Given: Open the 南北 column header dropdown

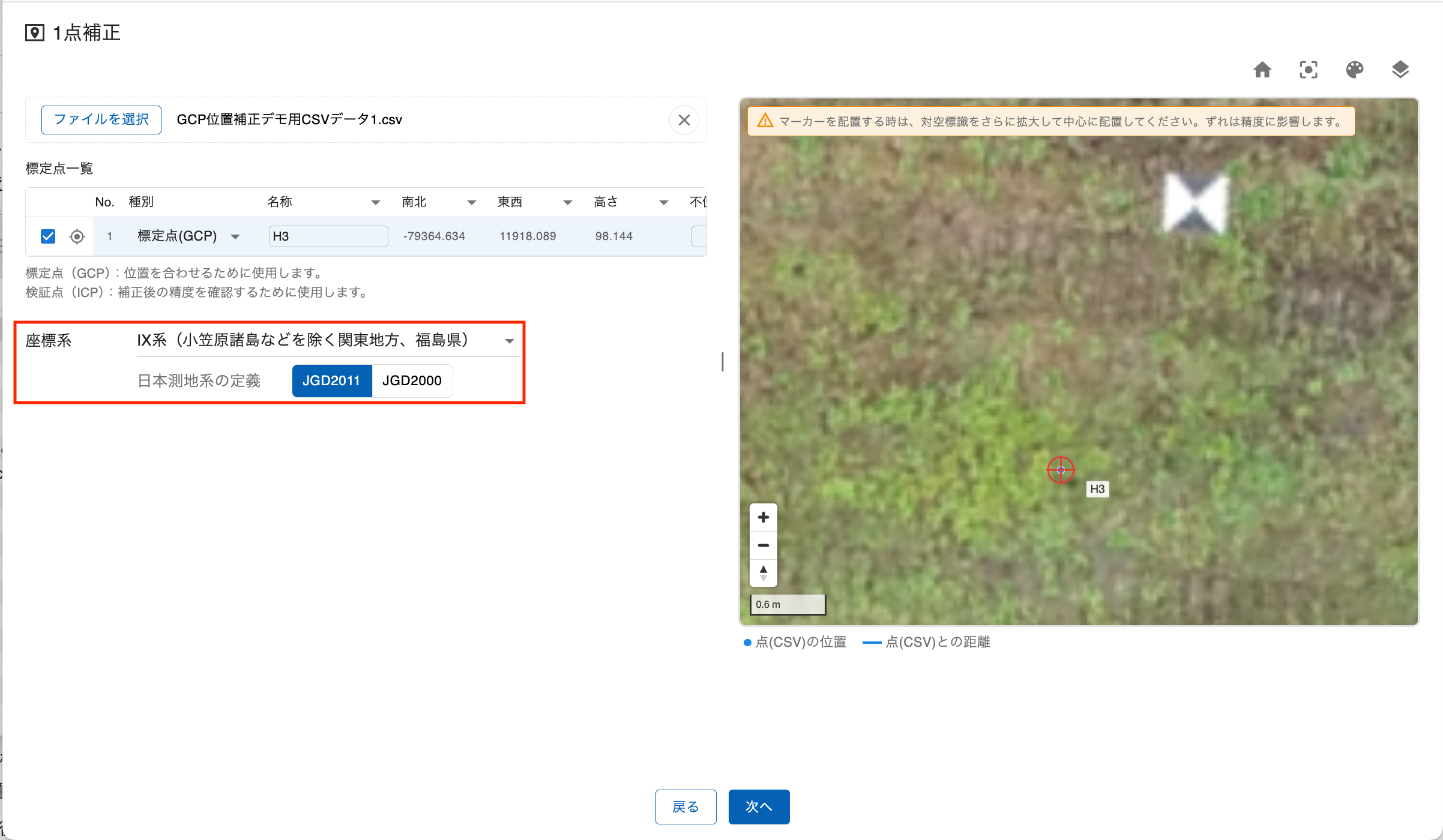Looking at the screenshot, I should [x=472, y=202].
